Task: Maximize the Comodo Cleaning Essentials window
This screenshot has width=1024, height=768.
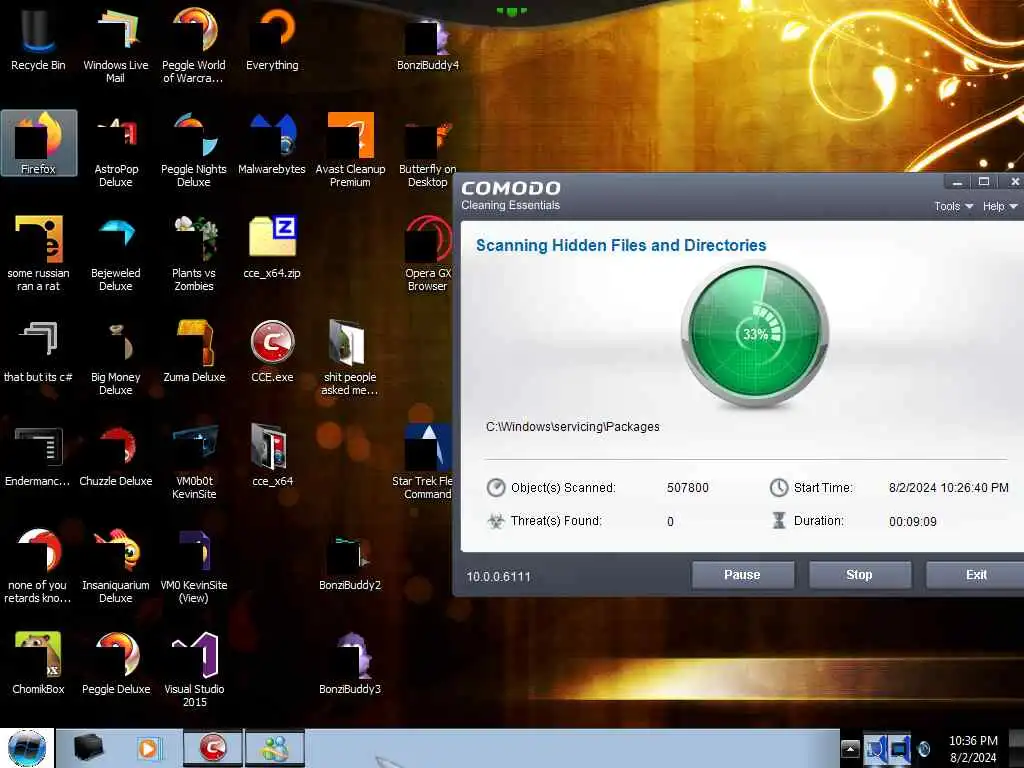Action: coord(984,182)
